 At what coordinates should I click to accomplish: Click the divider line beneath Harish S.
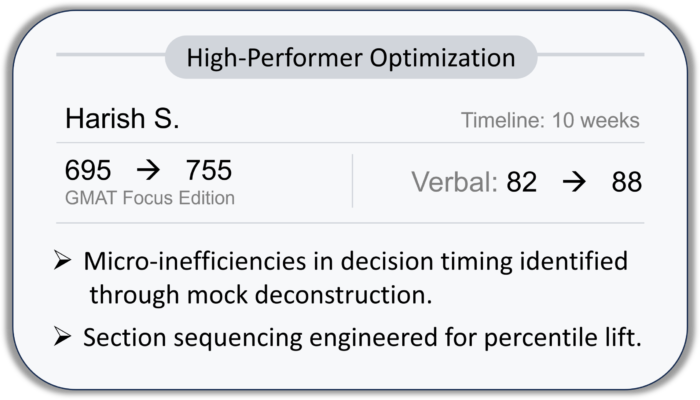click(349, 142)
